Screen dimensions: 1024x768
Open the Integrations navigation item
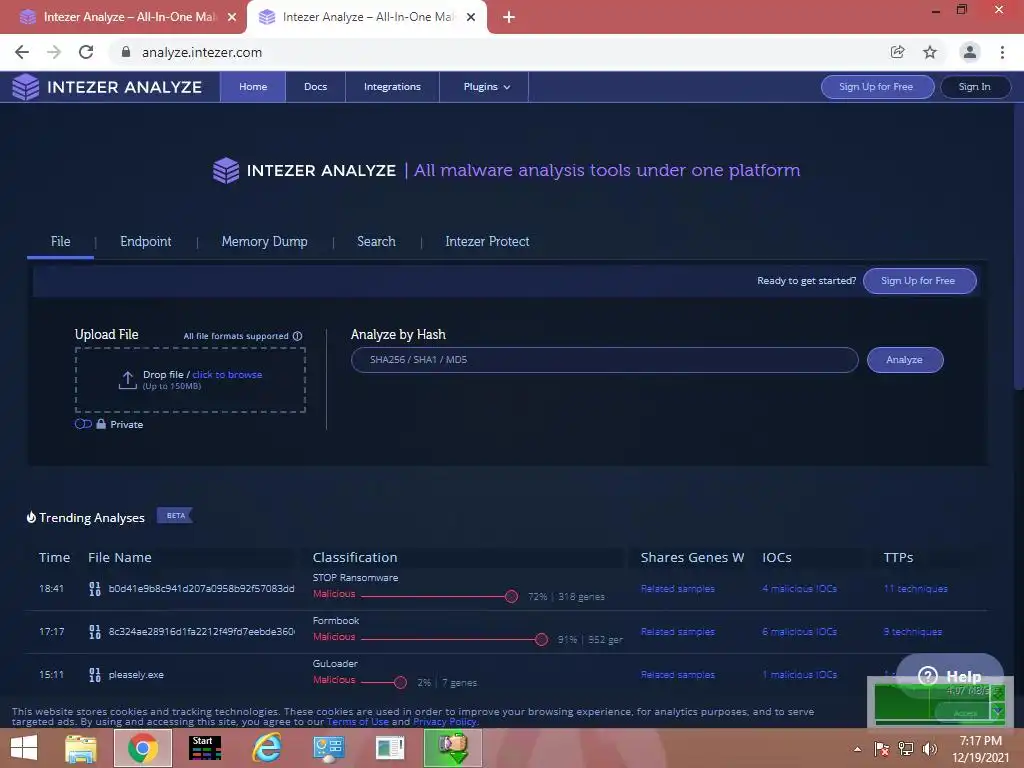(392, 87)
